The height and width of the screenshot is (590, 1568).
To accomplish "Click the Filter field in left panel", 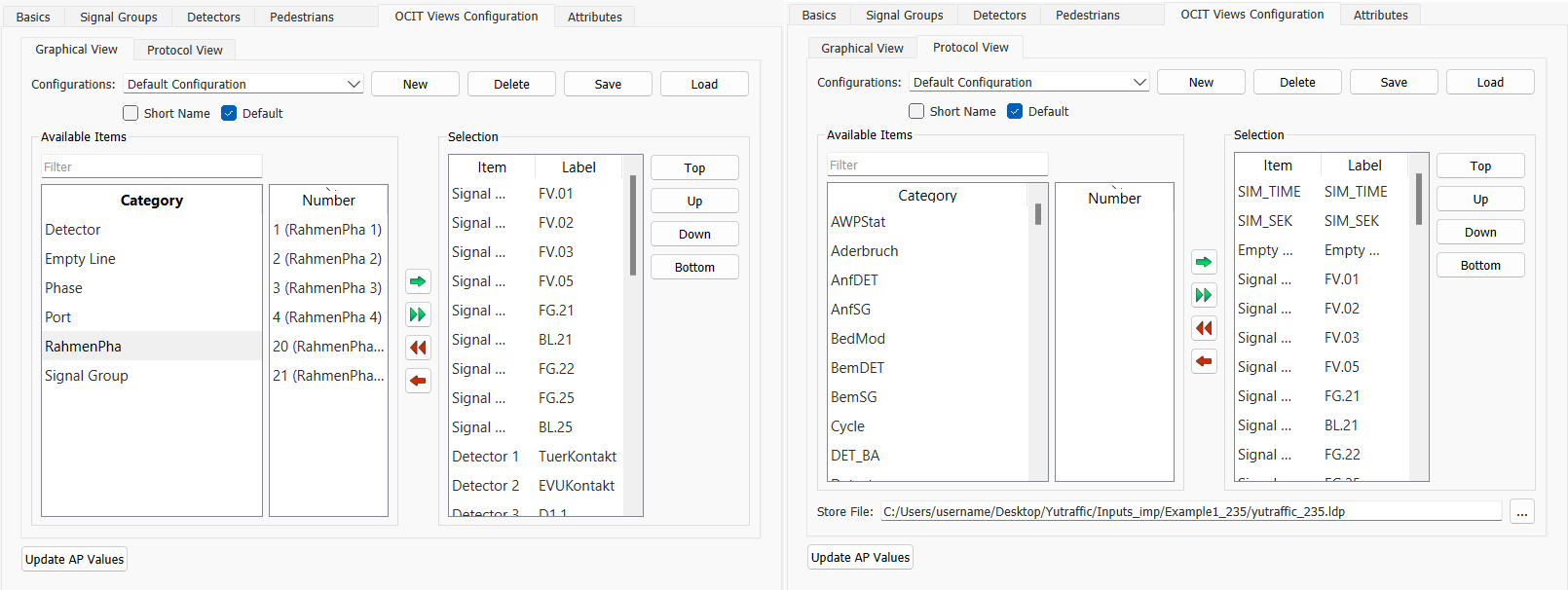I will tap(152, 167).
